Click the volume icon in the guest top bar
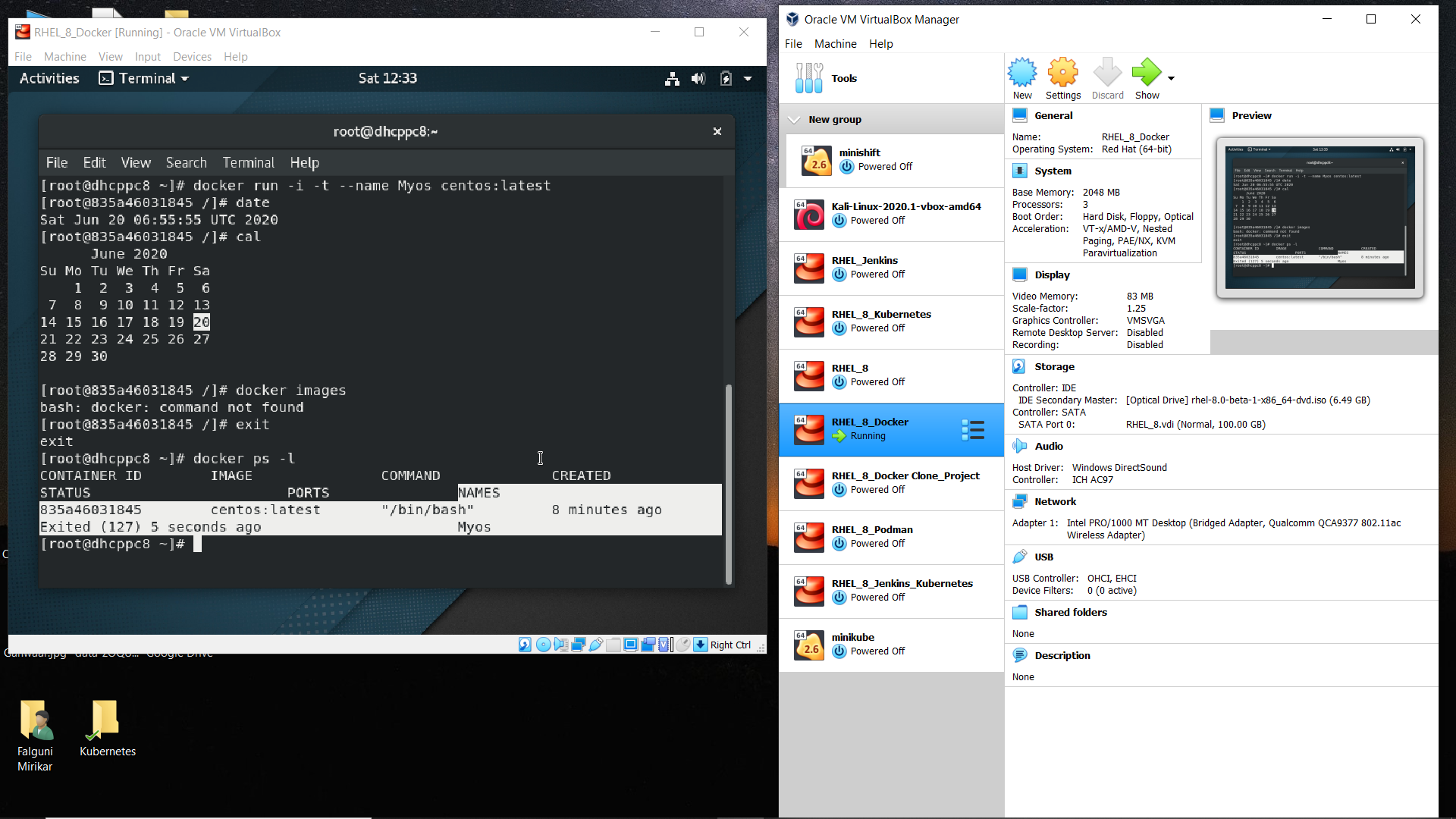Viewport: 1456px width, 819px height. [x=698, y=78]
